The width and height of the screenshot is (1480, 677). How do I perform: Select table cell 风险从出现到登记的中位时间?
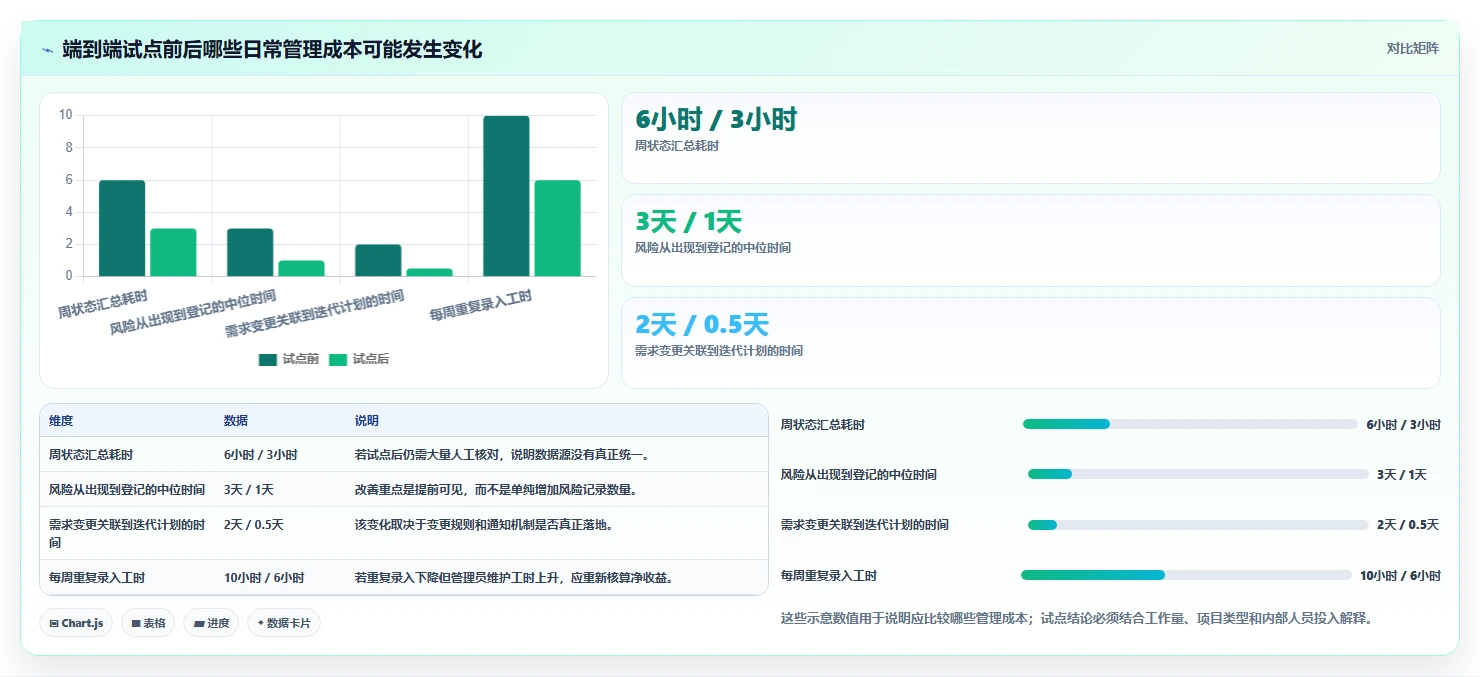[x=127, y=490]
